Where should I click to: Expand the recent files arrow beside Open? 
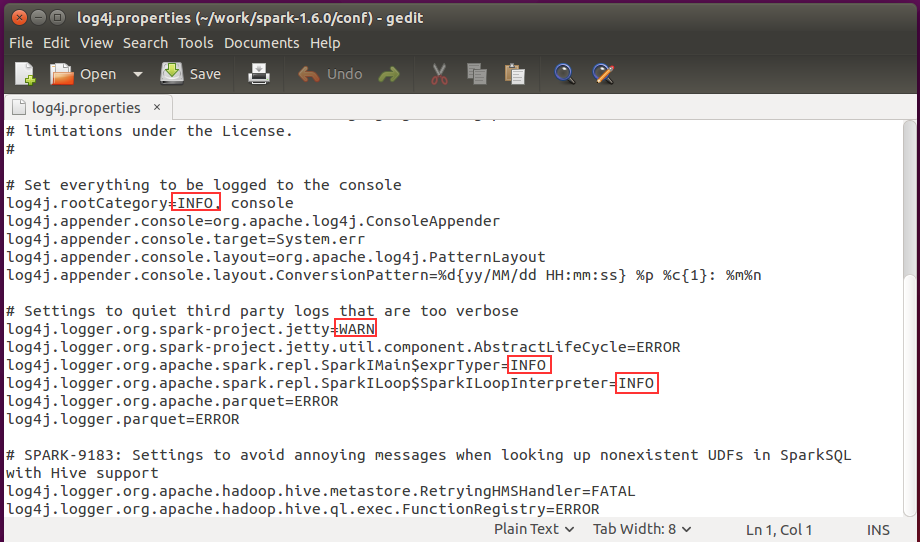point(138,74)
